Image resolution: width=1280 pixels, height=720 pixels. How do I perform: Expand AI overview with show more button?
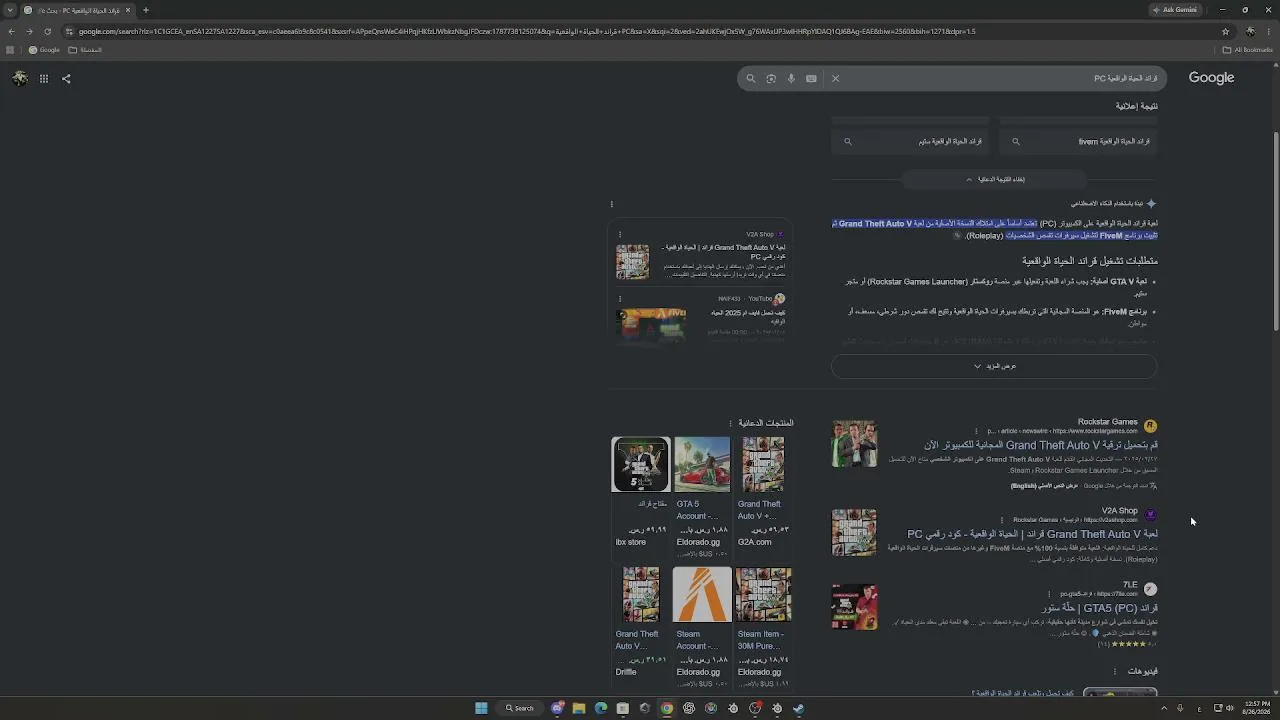click(994, 366)
